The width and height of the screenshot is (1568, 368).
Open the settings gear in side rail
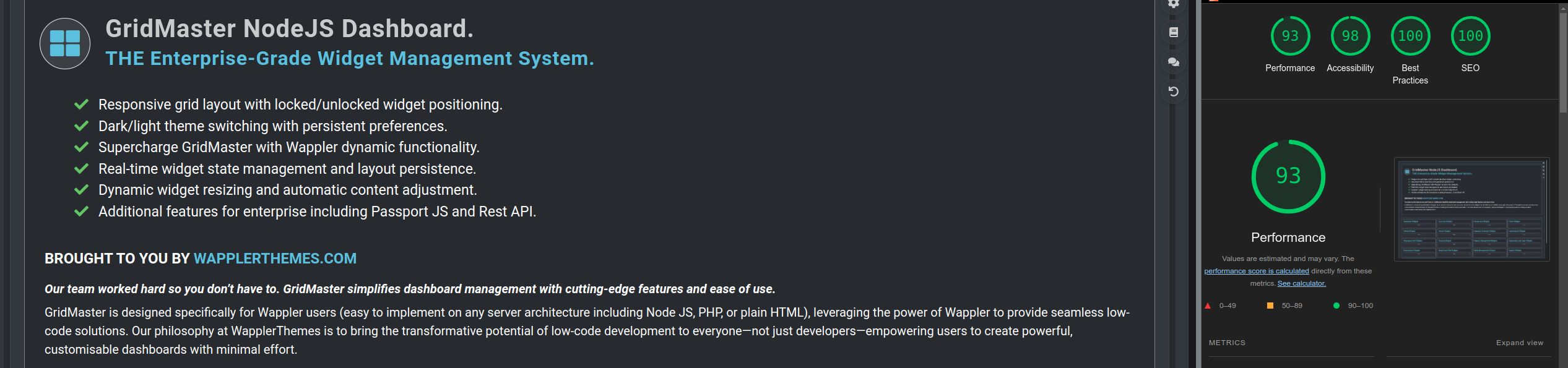(x=1173, y=4)
